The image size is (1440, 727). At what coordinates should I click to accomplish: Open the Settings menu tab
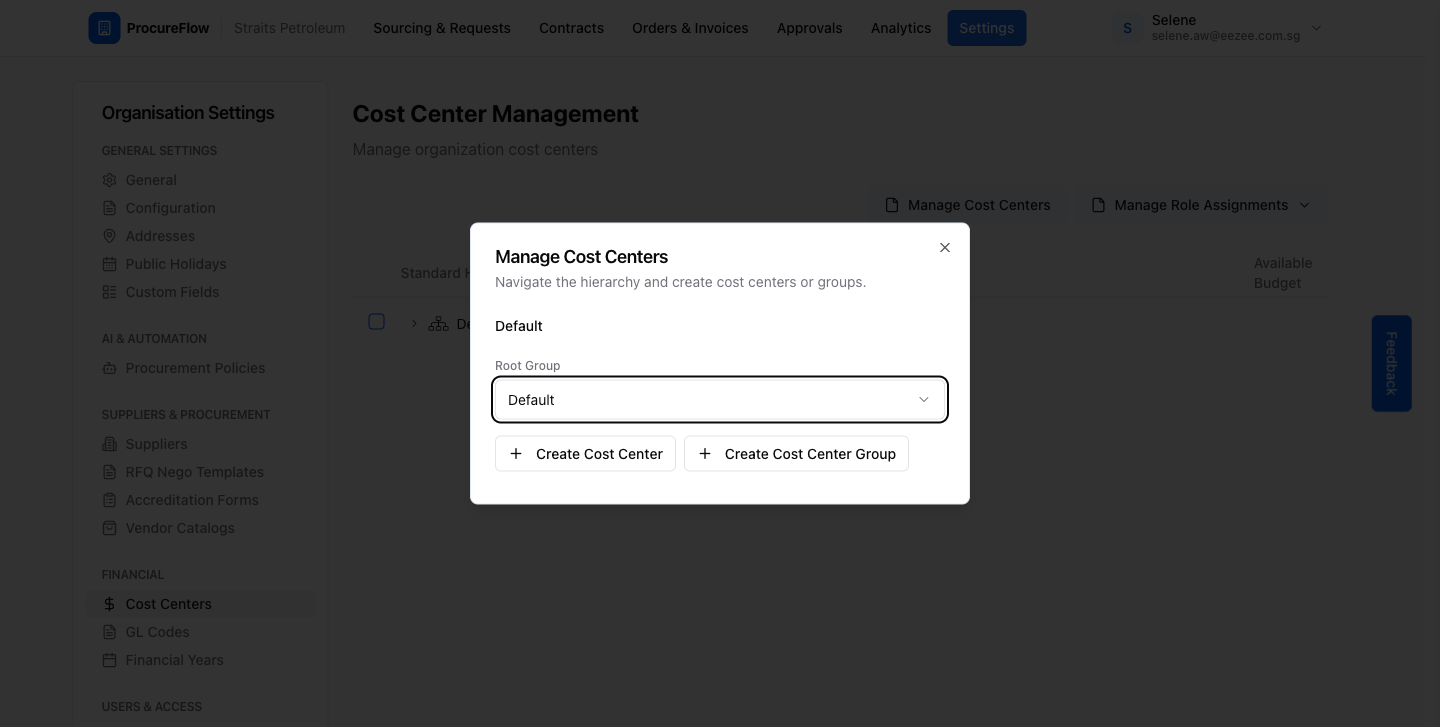click(x=987, y=28)
